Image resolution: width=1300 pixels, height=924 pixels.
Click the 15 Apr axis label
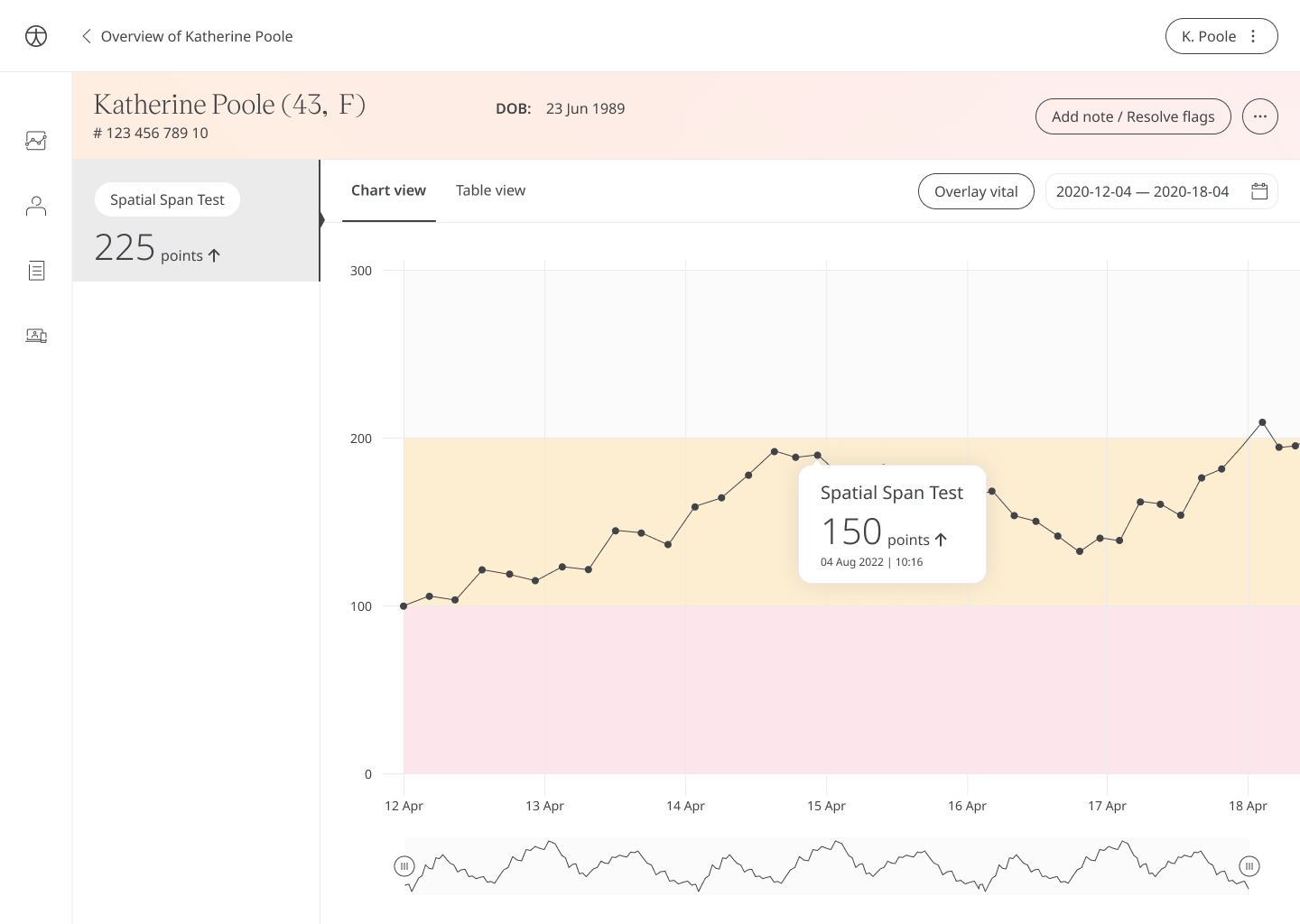[826, 806]
